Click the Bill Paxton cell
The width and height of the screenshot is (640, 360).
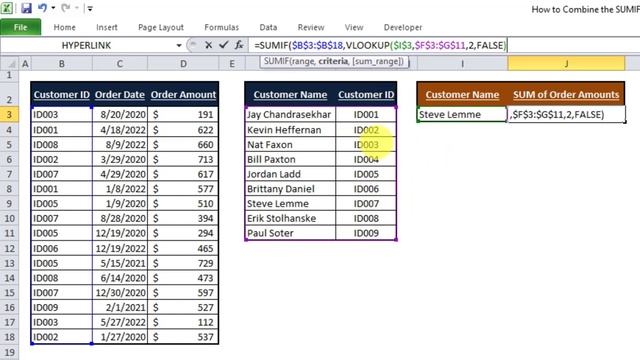click(x=290, y=159)
